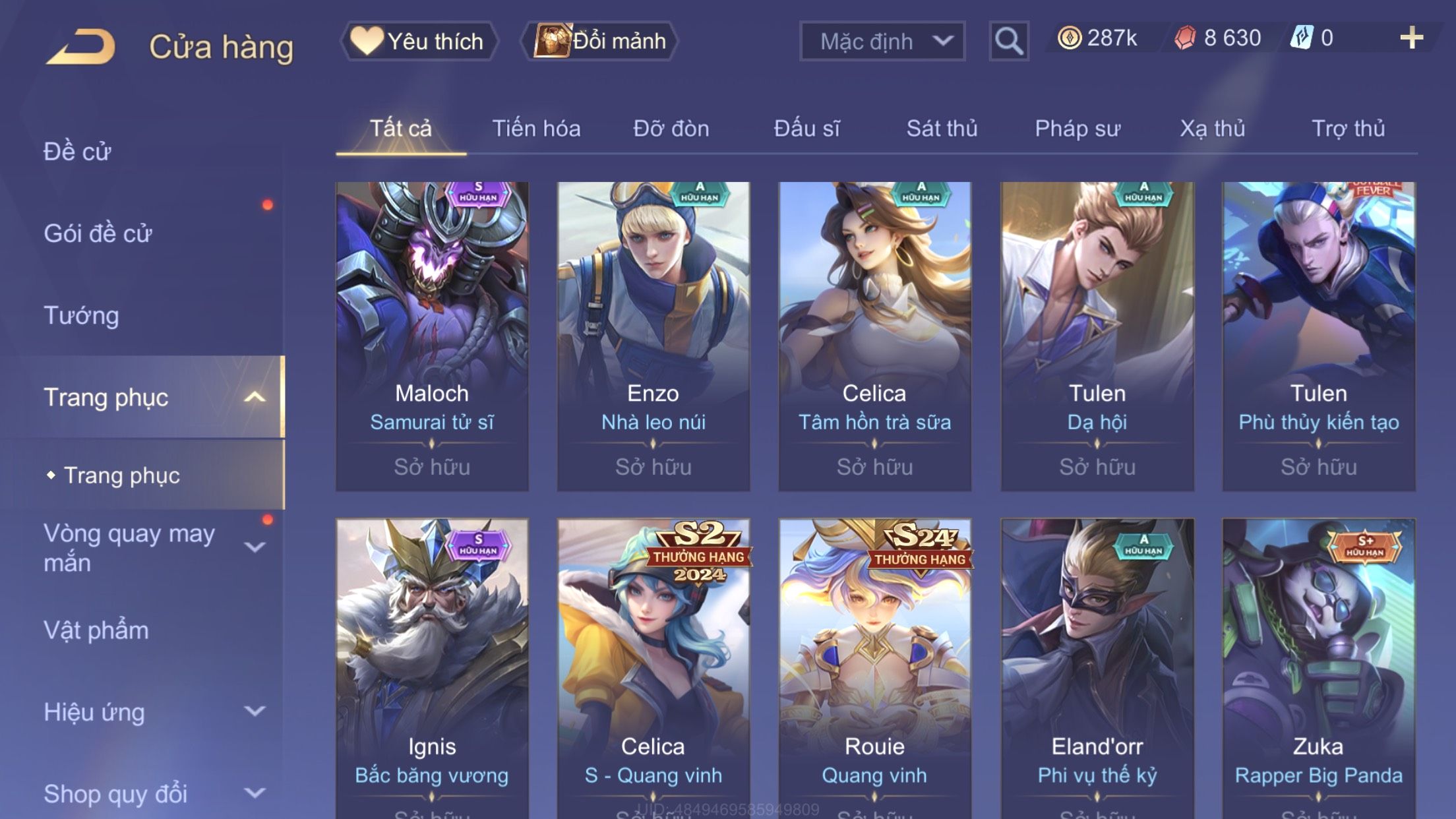Expand the Shop quy đổi section
The height and width of the screenshot is (819, 1456).
255,793
